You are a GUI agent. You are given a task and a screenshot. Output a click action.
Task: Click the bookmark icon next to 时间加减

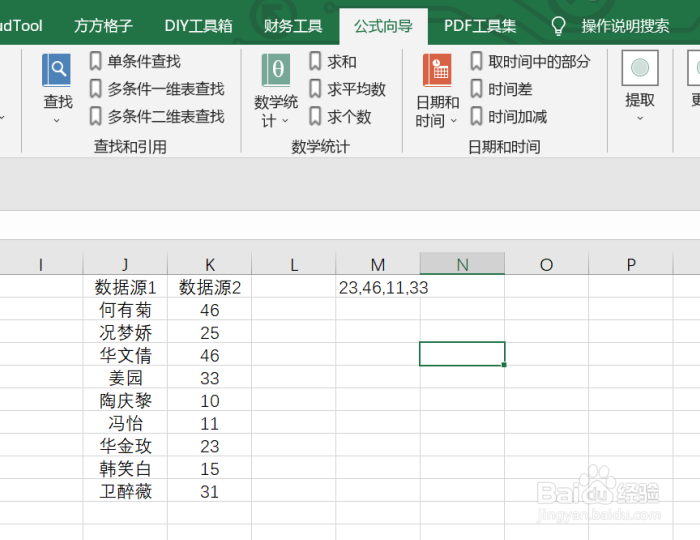pyautogui.click(x=476, y=116)
